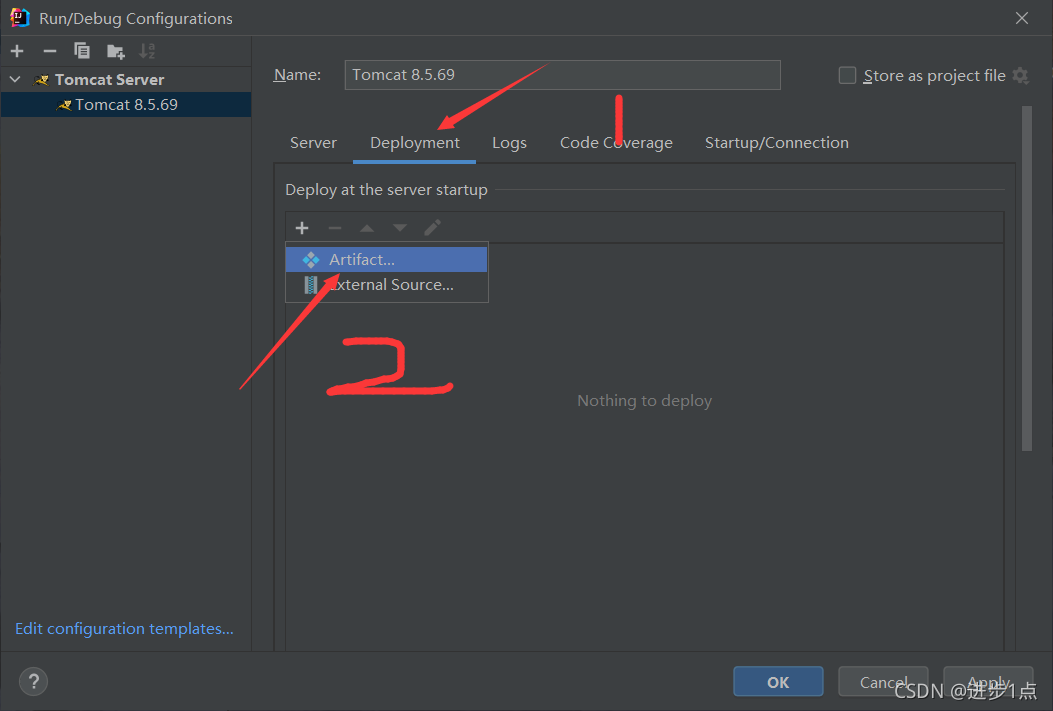Copy the selected configuration
This screenshot has width=1053, height=711.
pyautogui.click(x=82, y=51)
